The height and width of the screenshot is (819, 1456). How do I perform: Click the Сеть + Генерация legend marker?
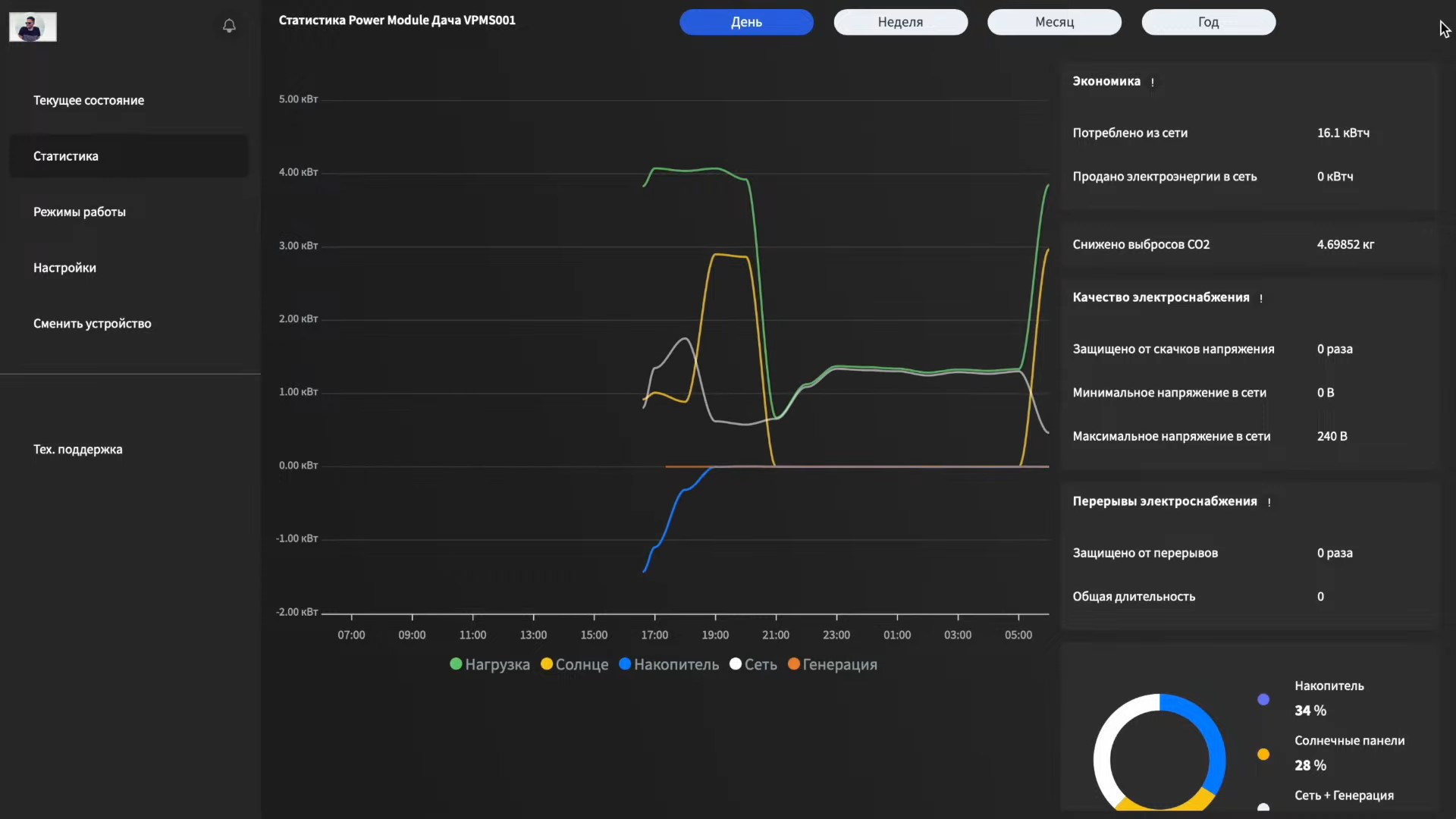click(1263, 808)
